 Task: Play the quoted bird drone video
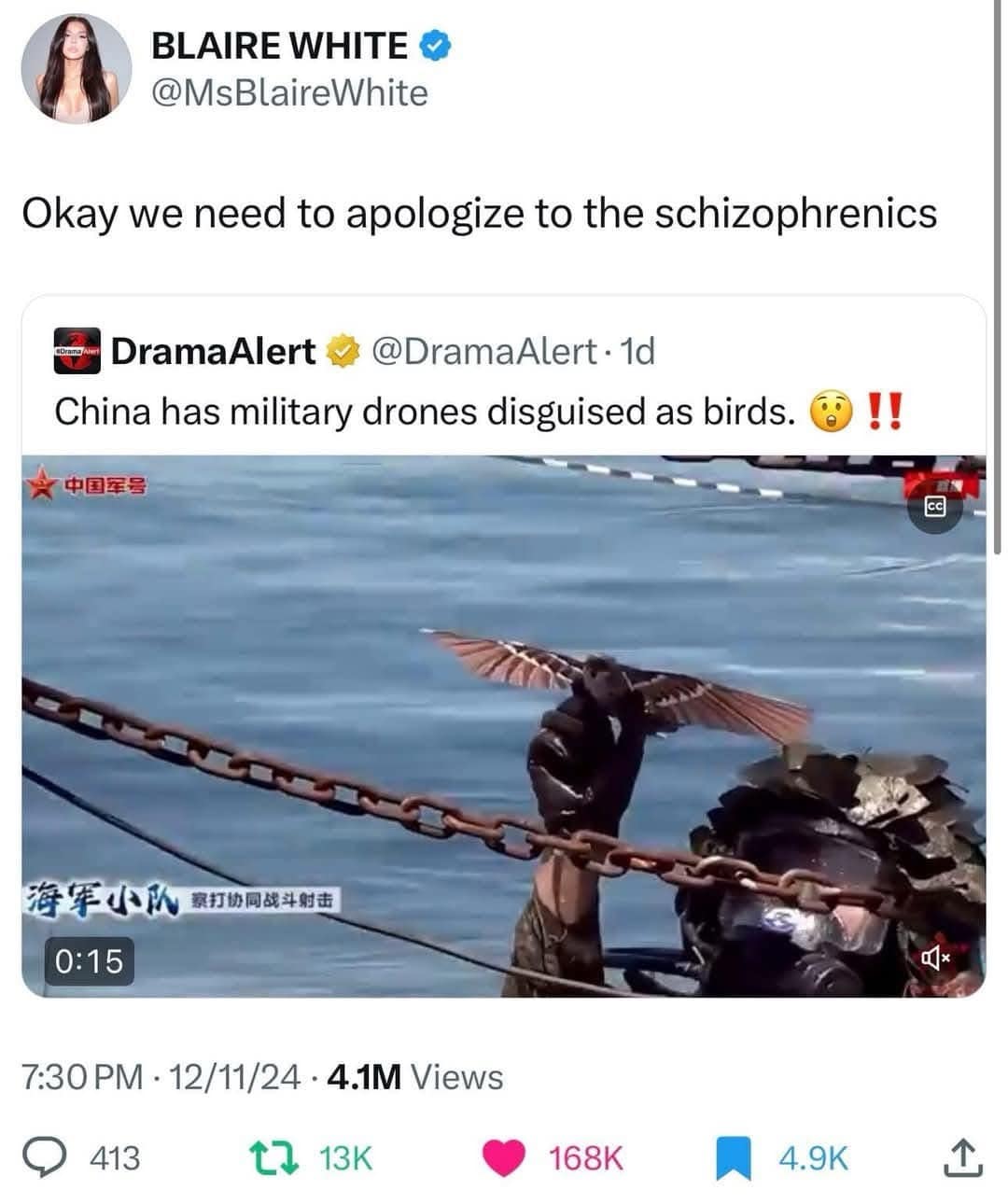tap(504, 726)
